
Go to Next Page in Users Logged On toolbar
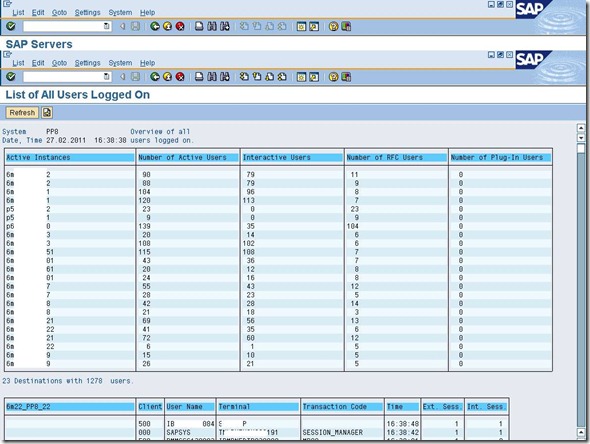pos(269,77)
